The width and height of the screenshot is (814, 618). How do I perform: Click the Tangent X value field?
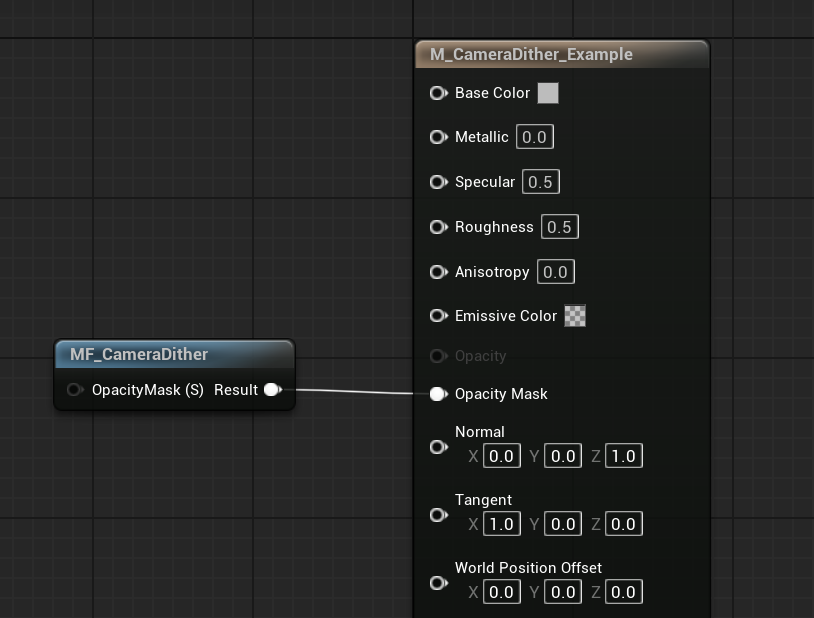pyautogui.click(x=501, y=524)
